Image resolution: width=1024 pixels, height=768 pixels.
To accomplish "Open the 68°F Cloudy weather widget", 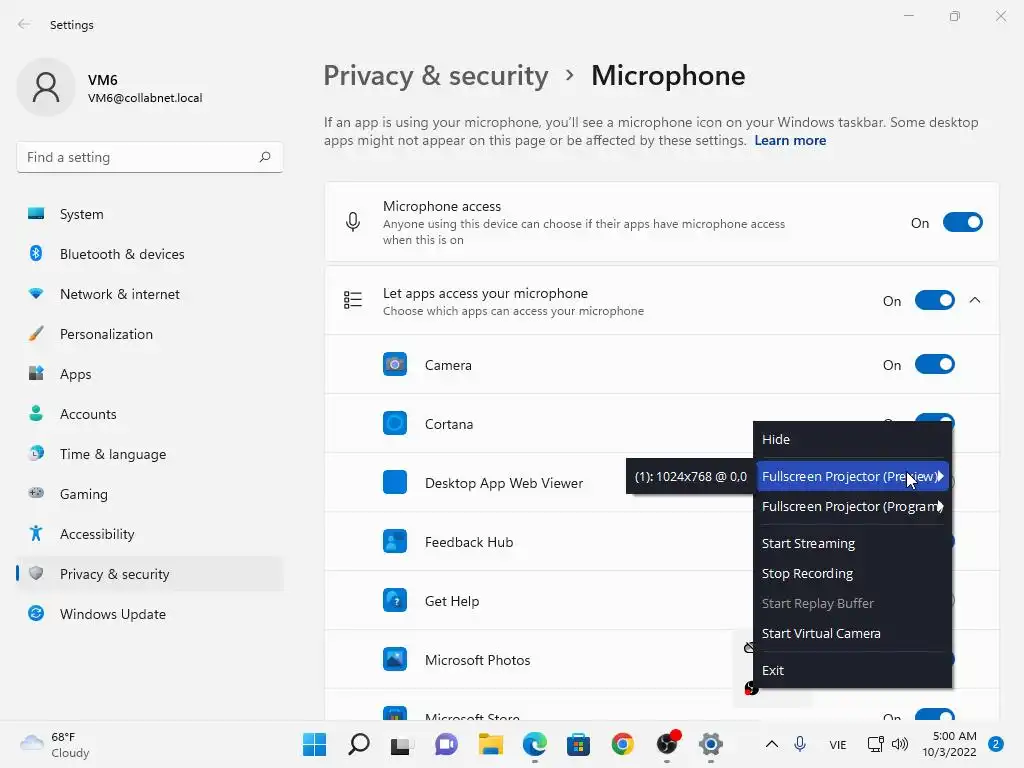I will click(55, 744).
